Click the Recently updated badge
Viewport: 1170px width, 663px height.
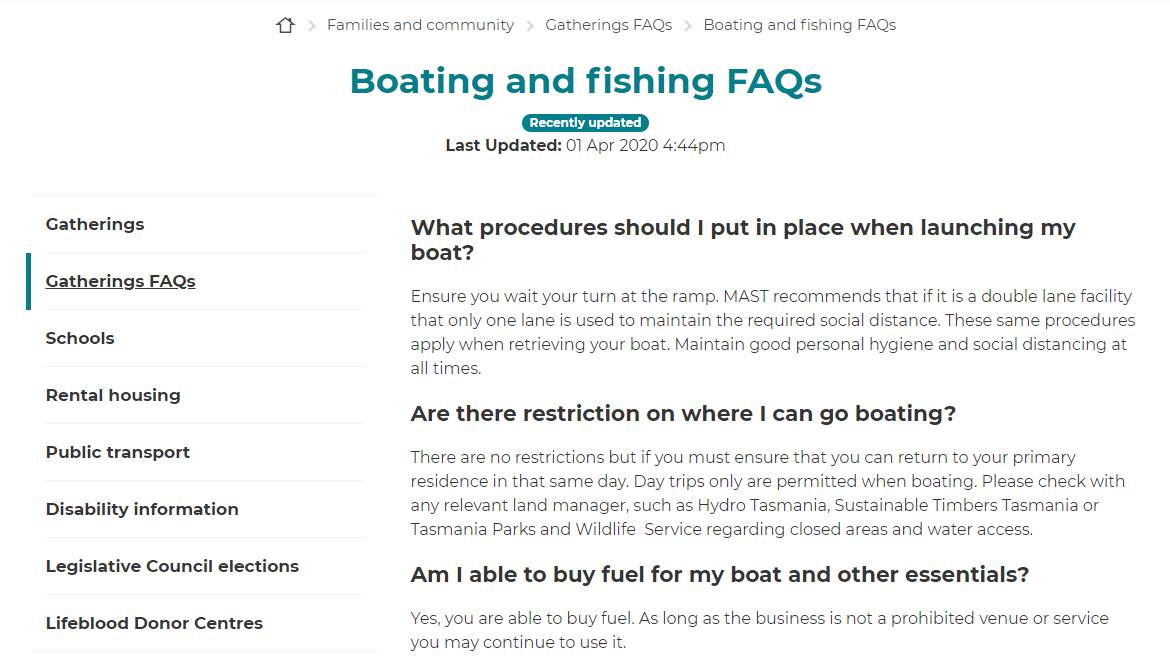tap(585, 123)
